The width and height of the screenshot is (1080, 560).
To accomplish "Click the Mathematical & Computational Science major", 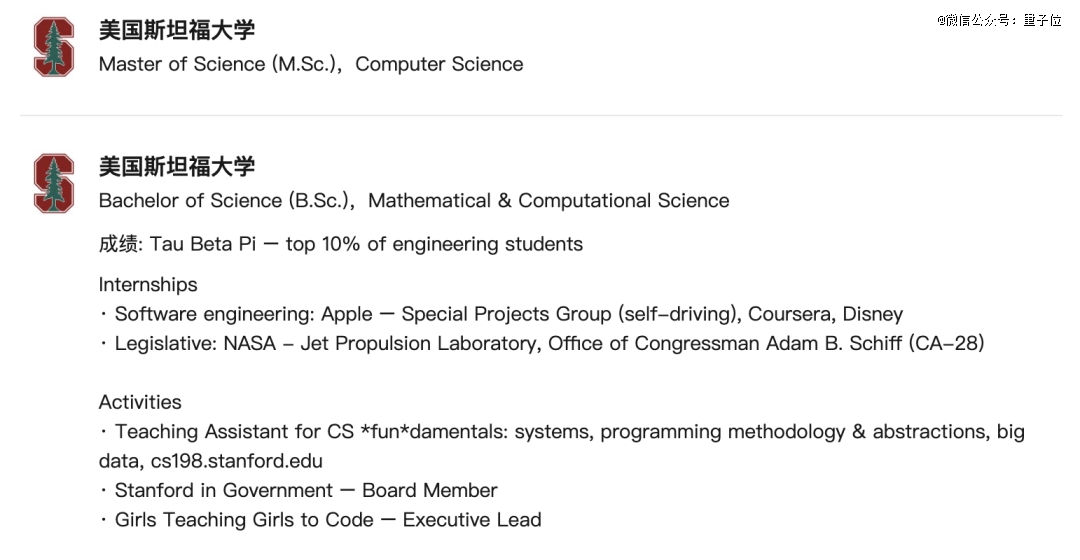I will click(x=548, y=200).
